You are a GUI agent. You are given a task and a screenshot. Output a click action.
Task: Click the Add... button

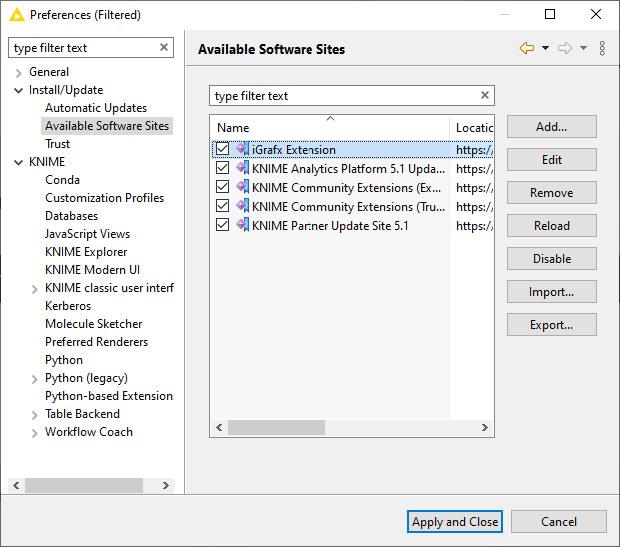[x=551, y=127]
